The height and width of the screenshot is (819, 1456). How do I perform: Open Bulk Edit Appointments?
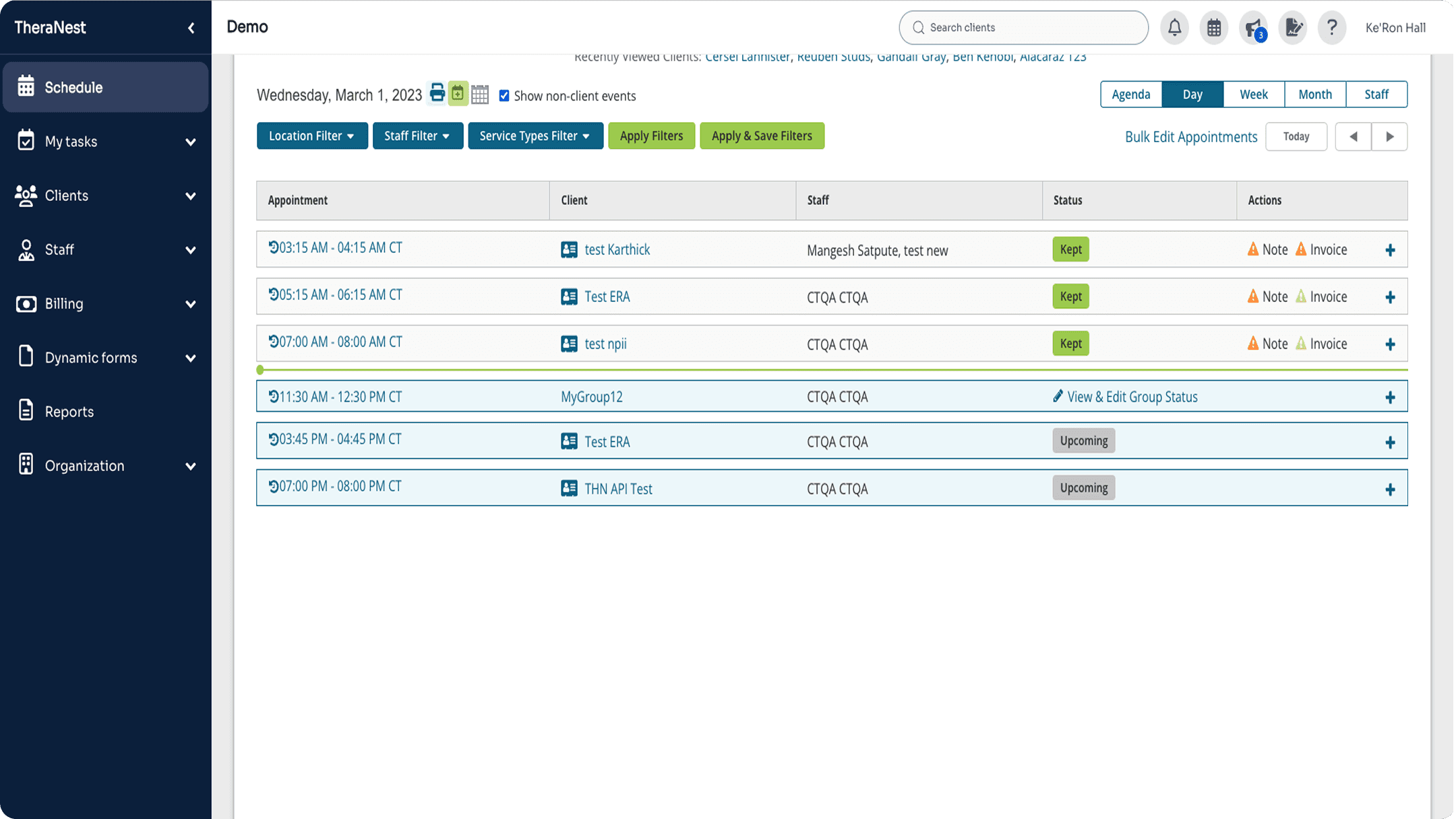tap(1190, 136)
